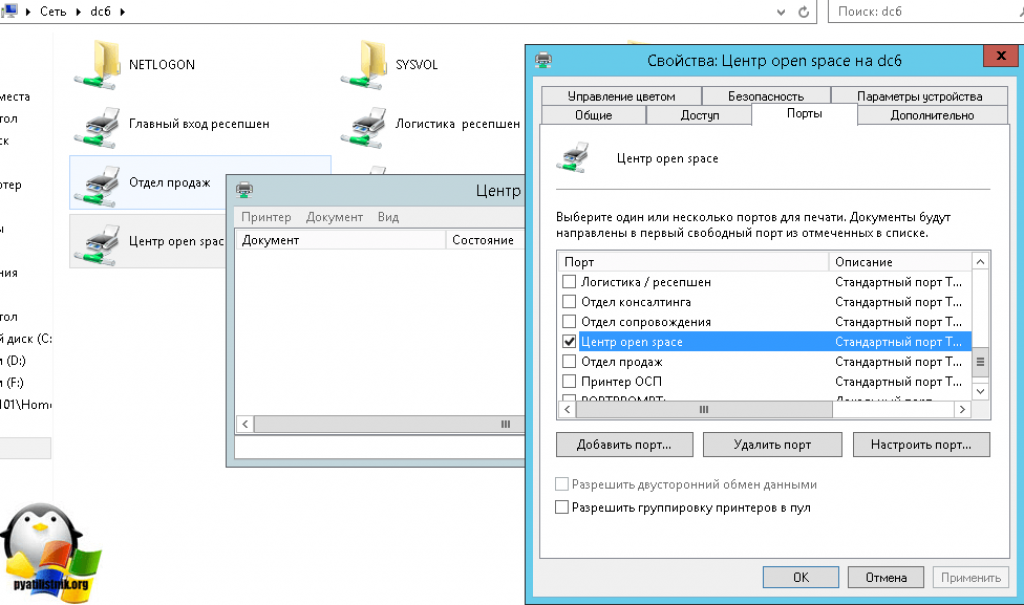Viewport: 1024px width, 605px height.
Task: Click the printer icon in print queue title bar
Action: pos(245,190)
